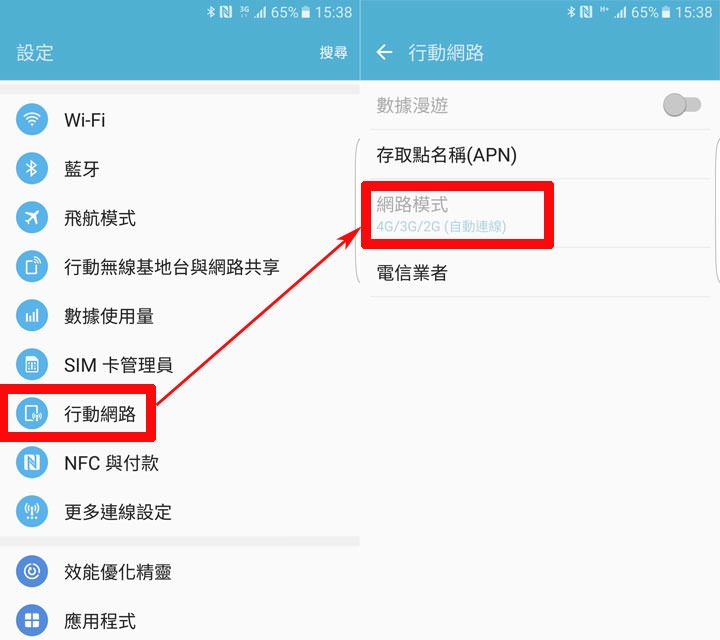
Task: Open 行動網路 from the settings list
Action: 180,413
